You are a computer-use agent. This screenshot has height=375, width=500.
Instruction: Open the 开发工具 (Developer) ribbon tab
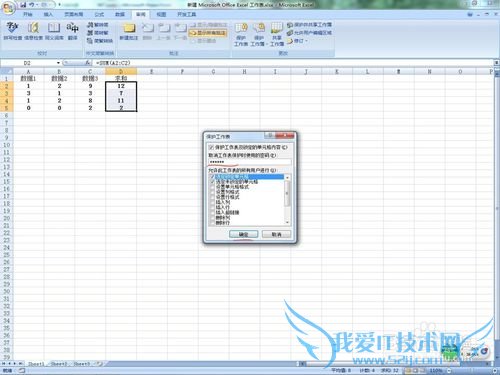point(187,14)
